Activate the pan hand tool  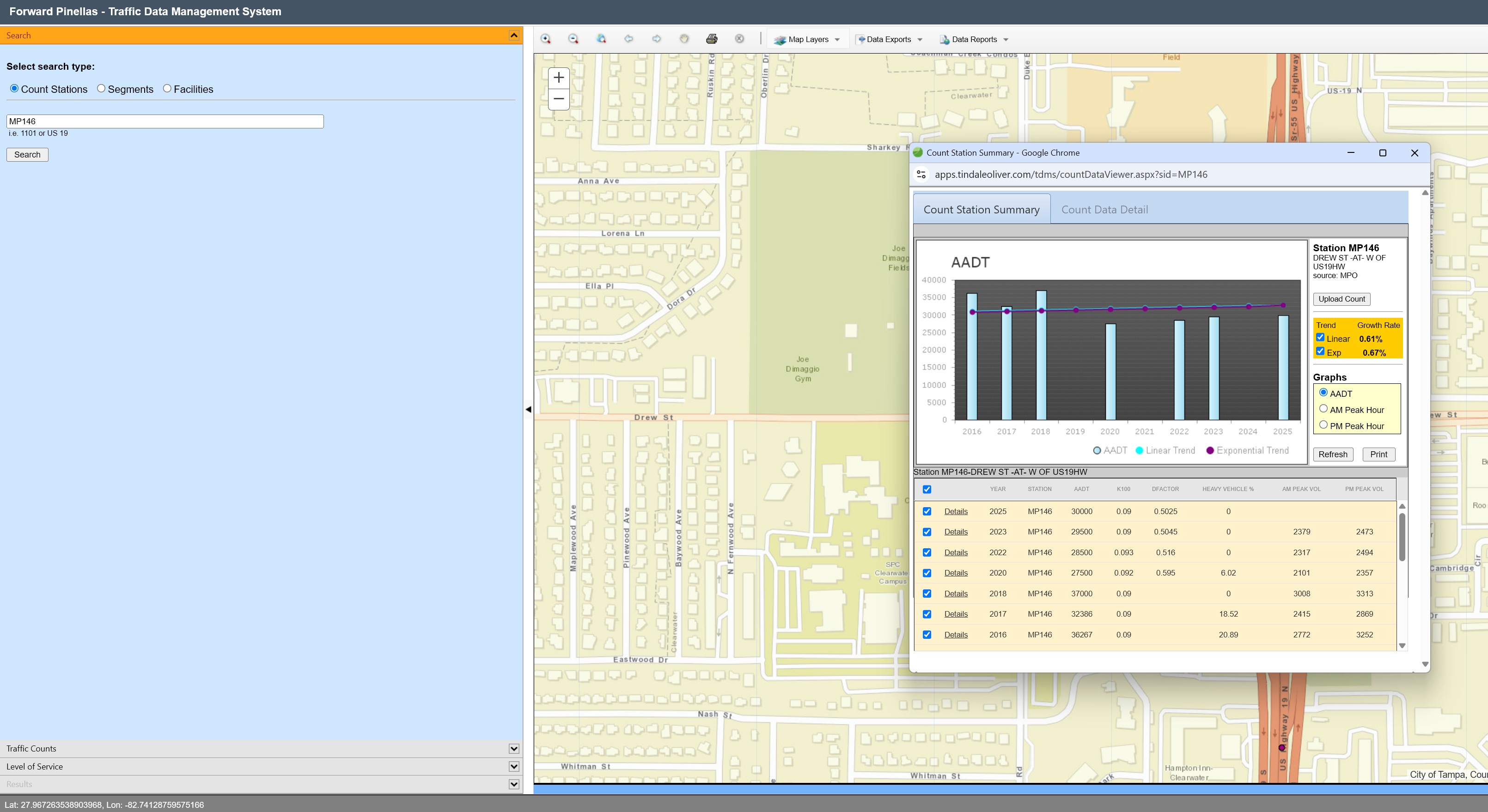[684, 39]
